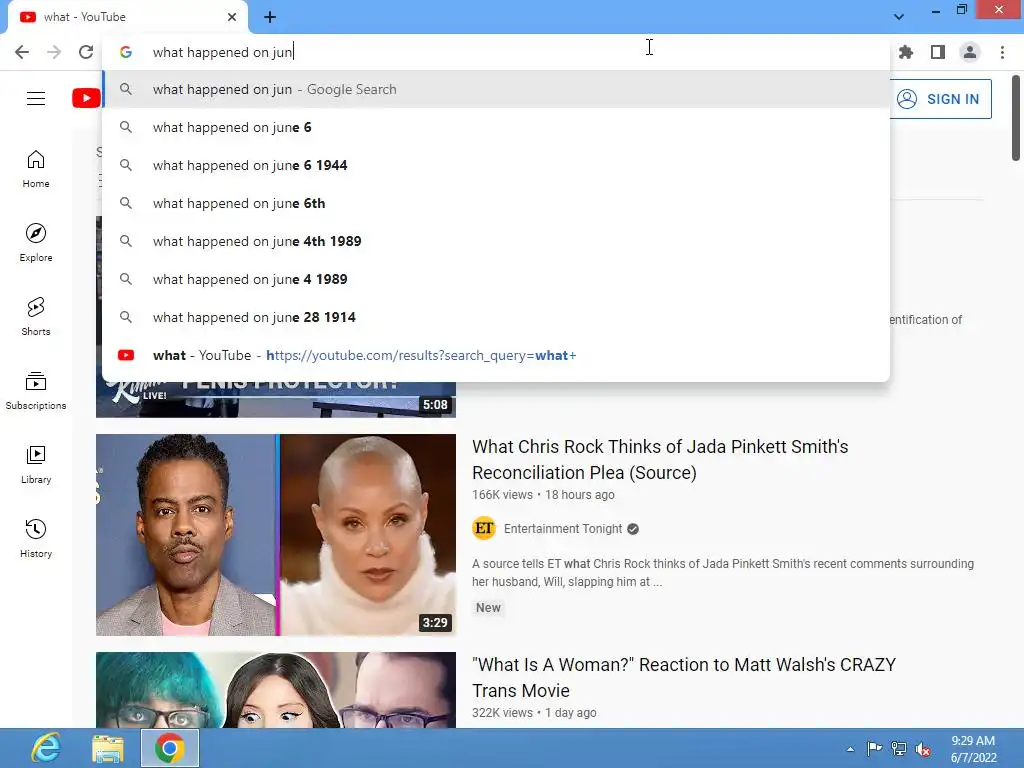1024x768 pixels.
Task: Select the 'what - YouTube' tab
Action: click(127, 18)
